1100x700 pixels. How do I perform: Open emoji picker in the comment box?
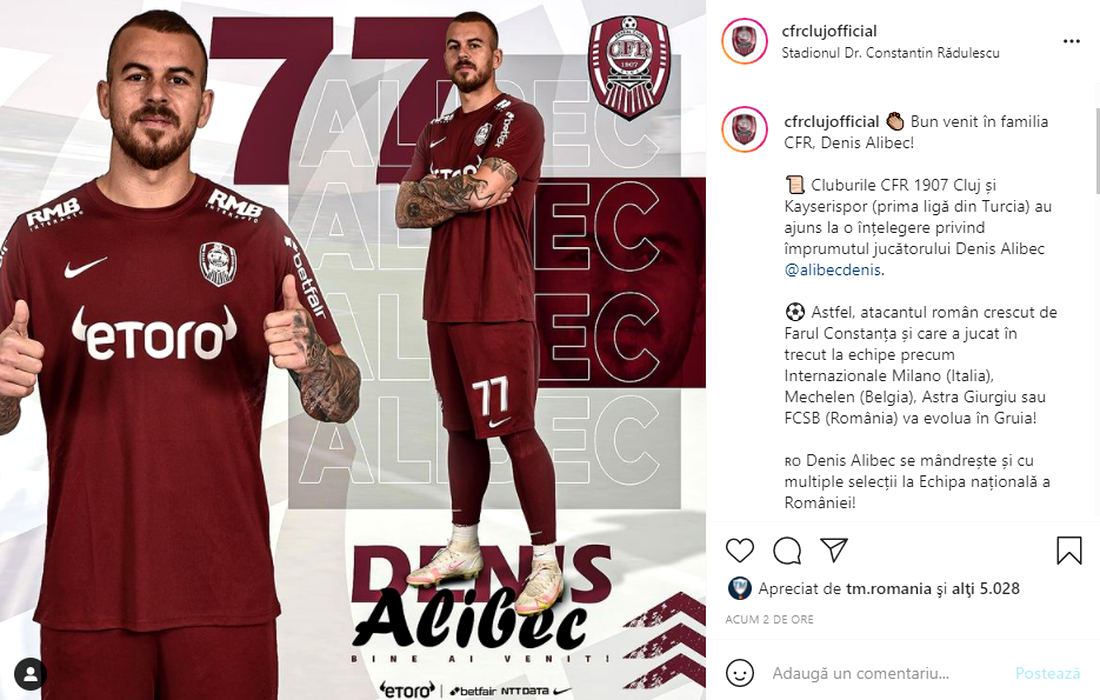[x=739, y=673]
